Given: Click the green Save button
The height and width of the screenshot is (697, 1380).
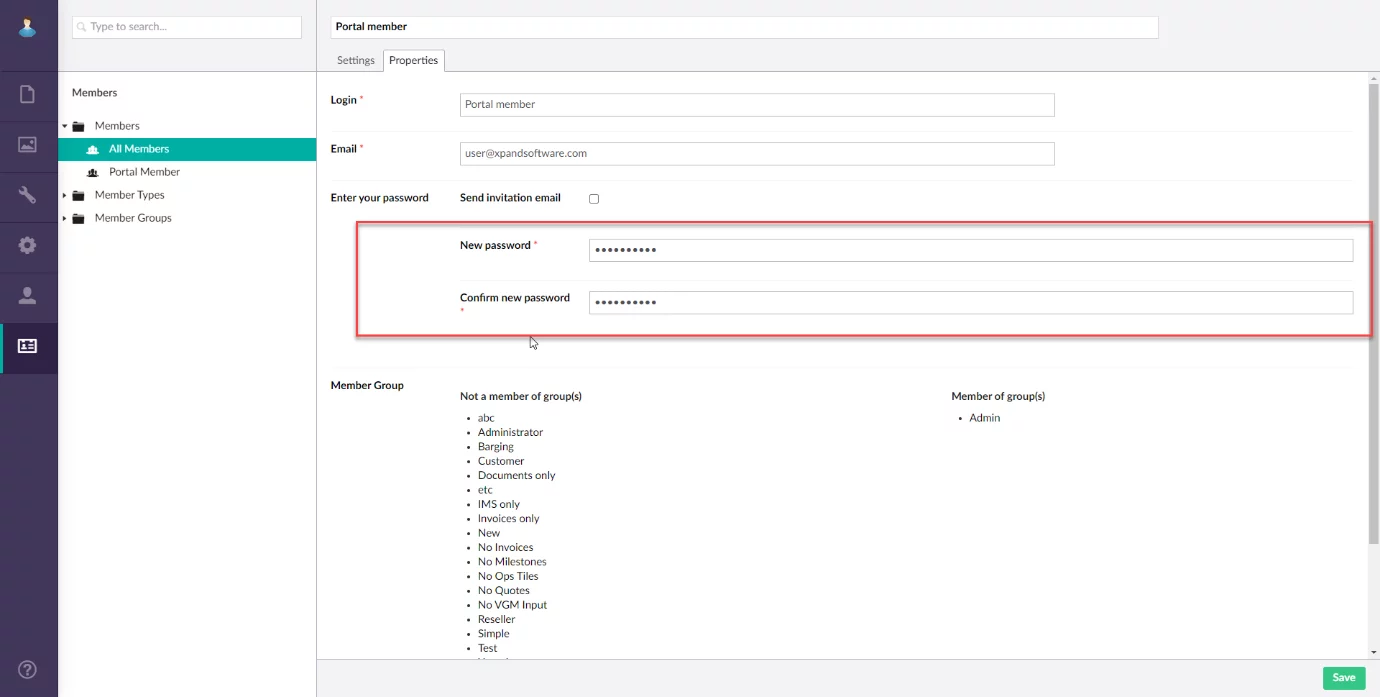Looking at the screenshot, I should pos(1343,678).
